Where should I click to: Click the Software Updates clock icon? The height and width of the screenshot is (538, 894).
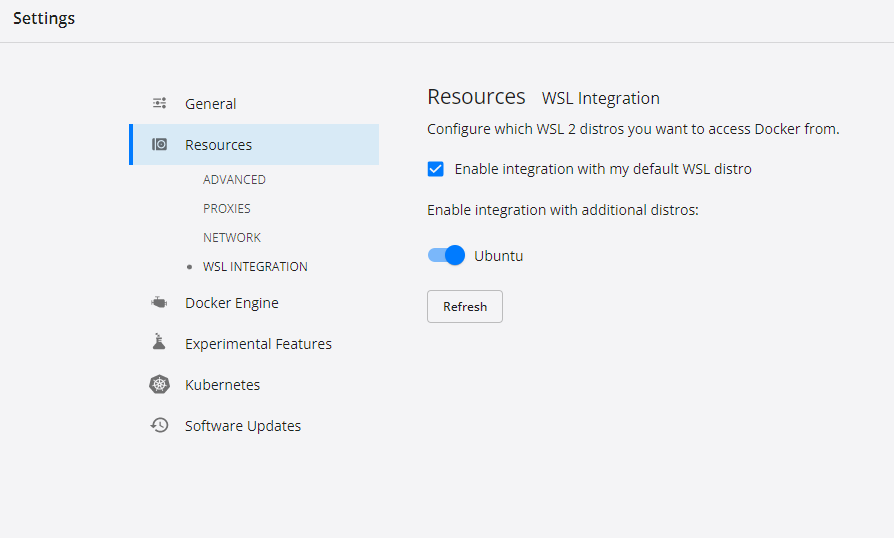[160, 425]
